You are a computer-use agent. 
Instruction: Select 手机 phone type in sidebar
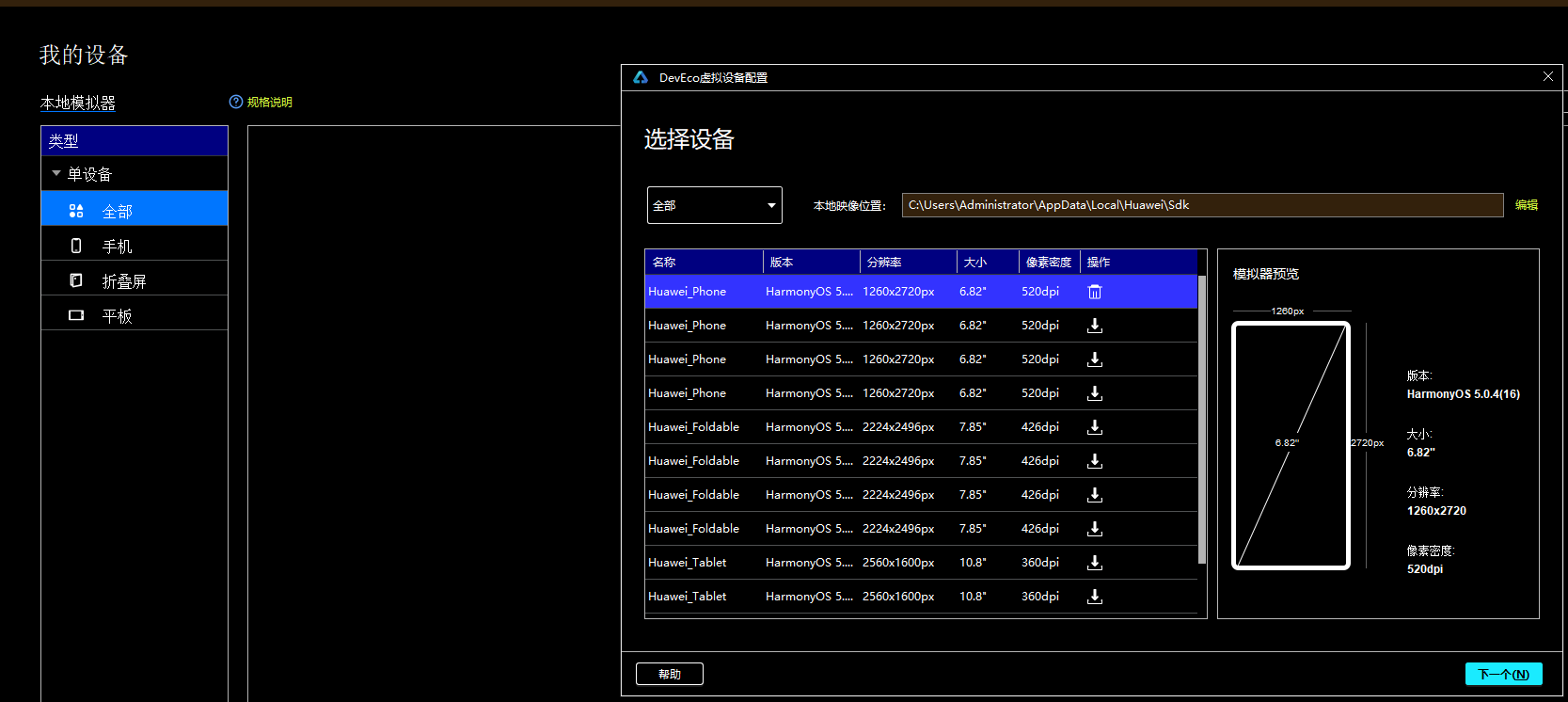(135, 244)
